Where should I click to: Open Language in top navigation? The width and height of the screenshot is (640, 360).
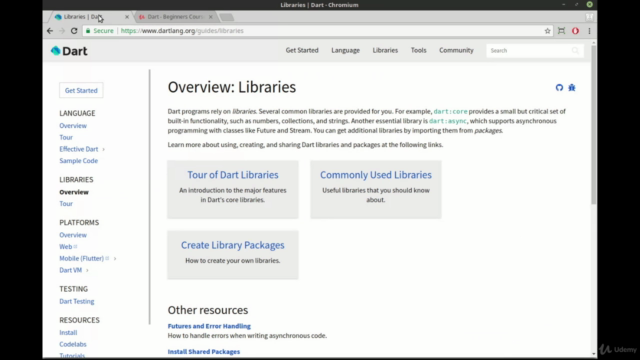[x=345, y=50]
